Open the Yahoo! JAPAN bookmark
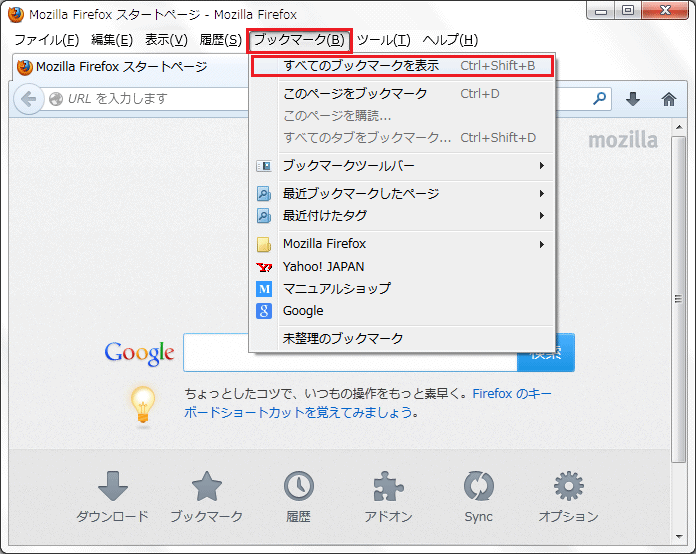Image resolution: width=696 pixels, height=554 pixels. [323, 267]
